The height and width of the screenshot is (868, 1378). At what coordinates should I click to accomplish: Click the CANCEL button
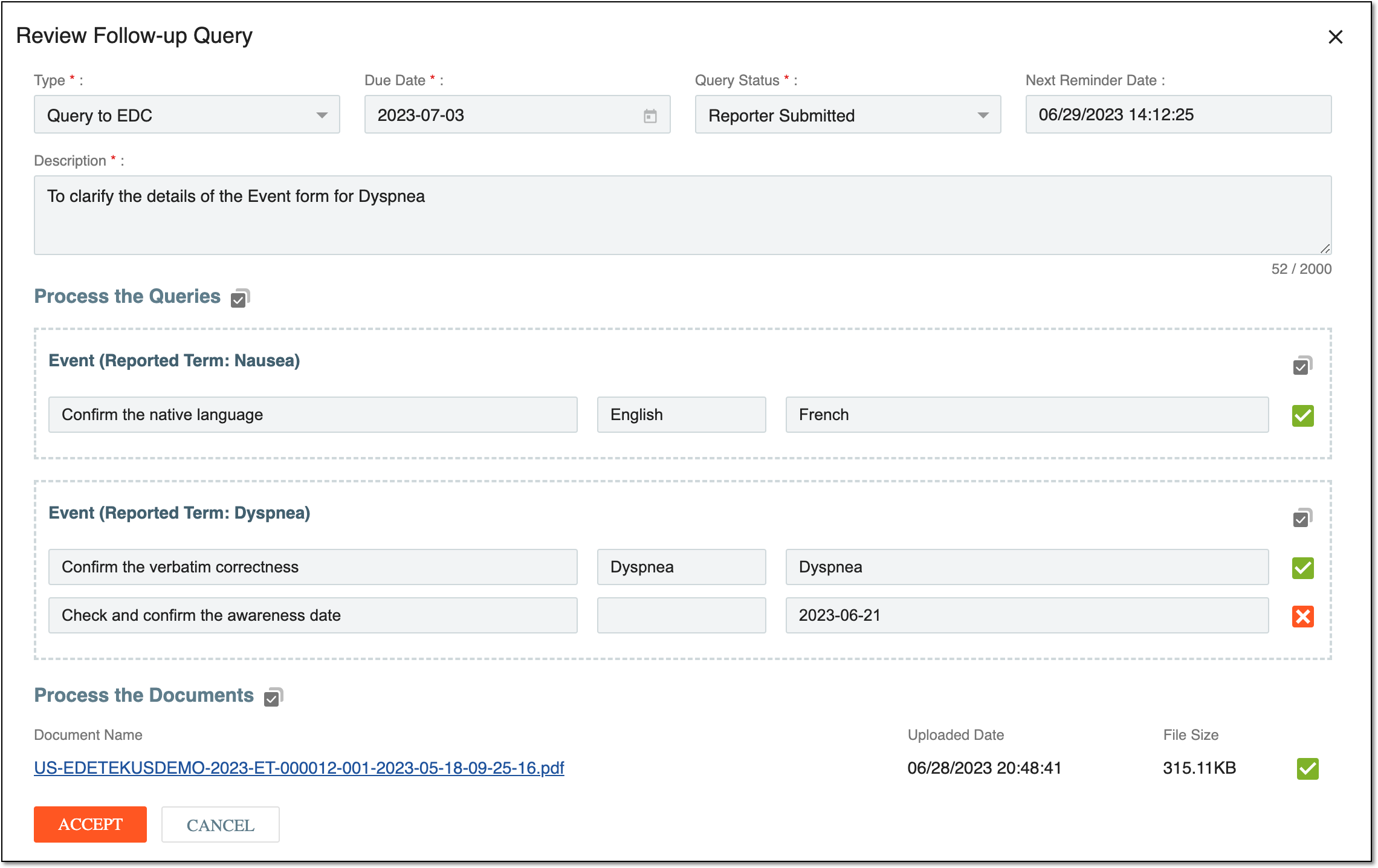tap(220, 824)
